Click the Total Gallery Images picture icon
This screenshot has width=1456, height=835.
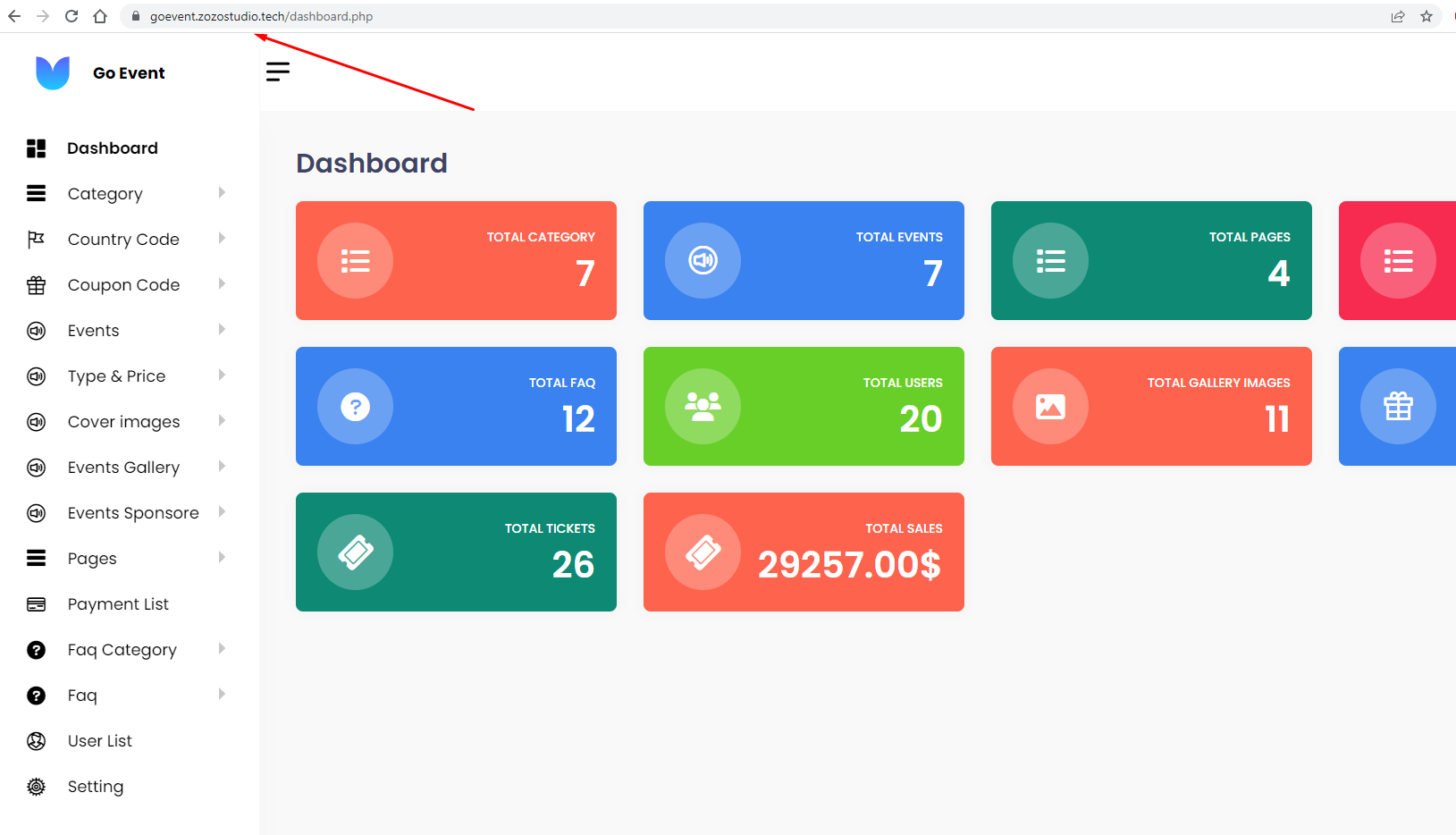tap(1050, 407)
